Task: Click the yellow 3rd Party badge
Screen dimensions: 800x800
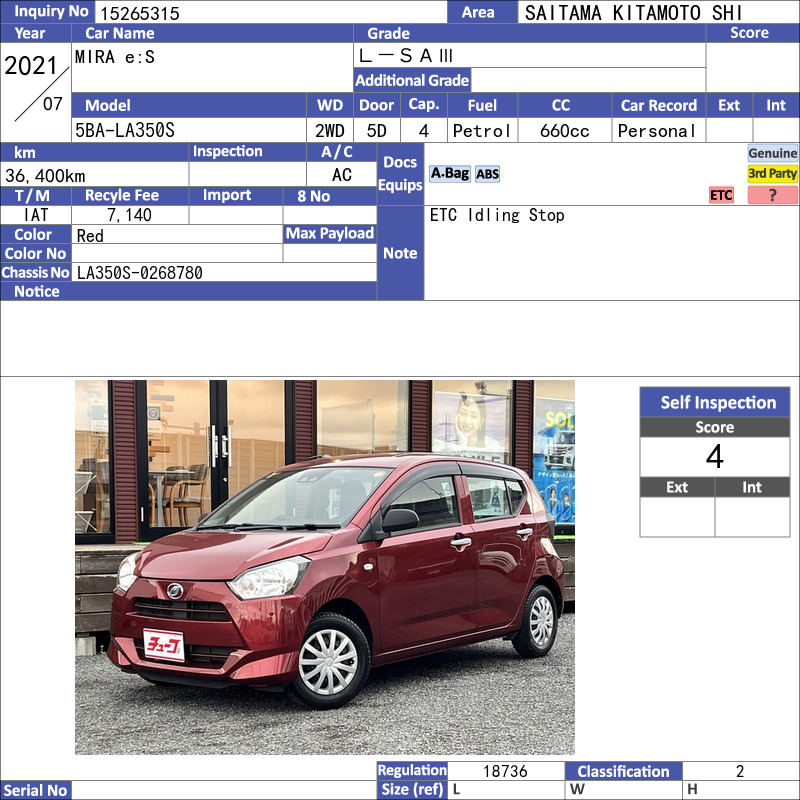Action: pos(772,173)
